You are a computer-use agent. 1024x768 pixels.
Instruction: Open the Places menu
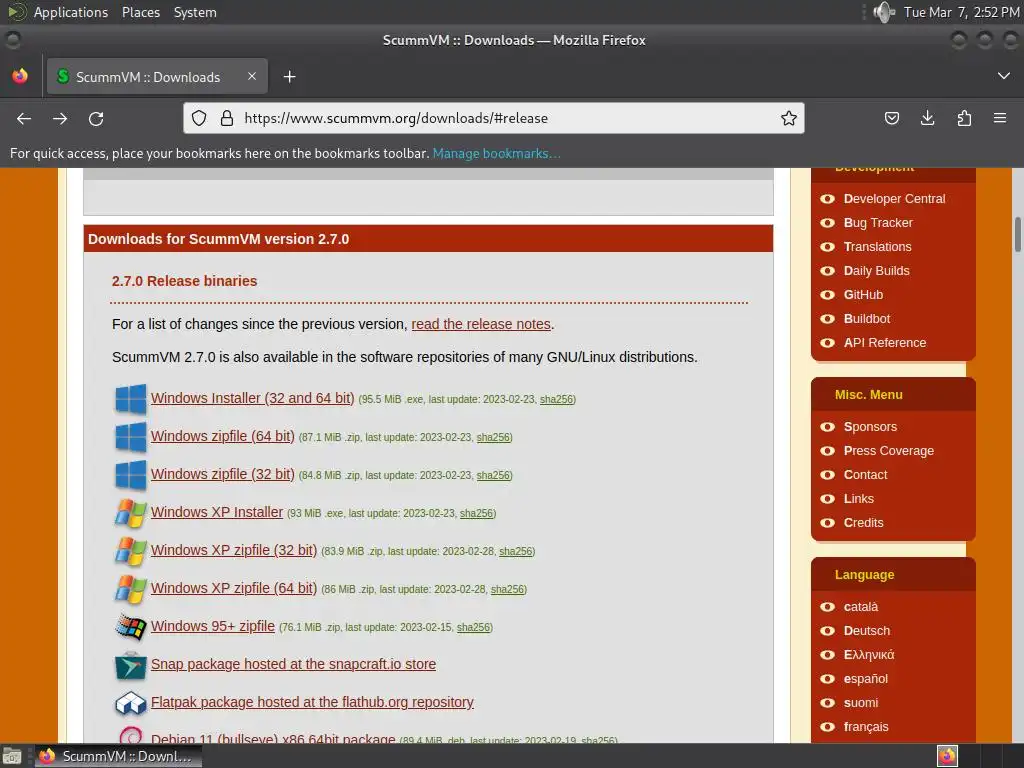141,12
